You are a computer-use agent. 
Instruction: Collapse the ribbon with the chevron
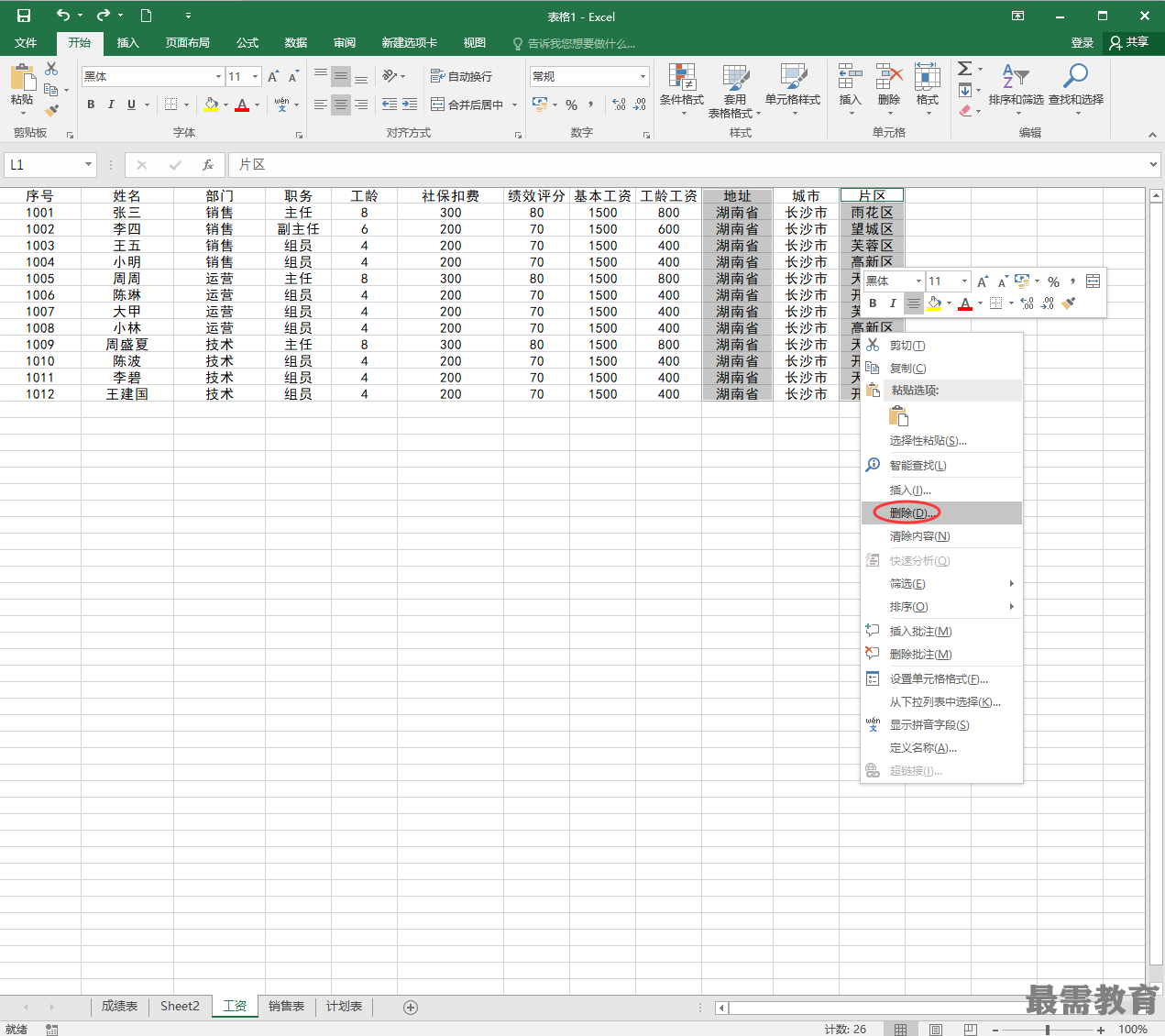point(1153,134)
